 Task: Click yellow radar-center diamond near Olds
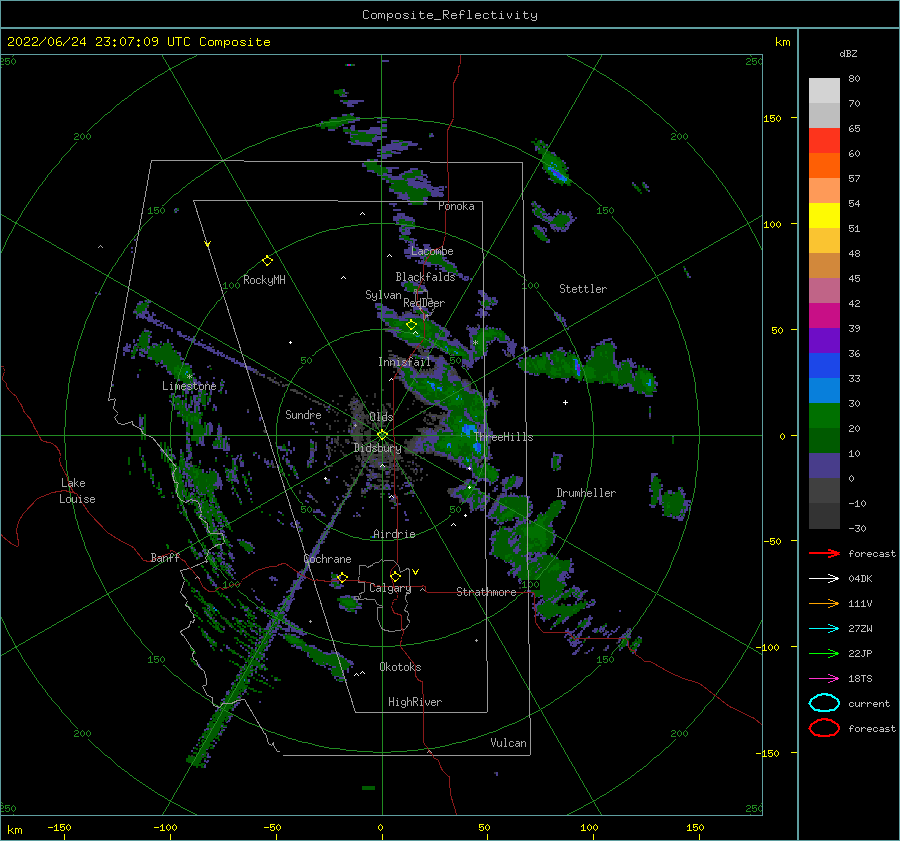(x=382, y=435)
